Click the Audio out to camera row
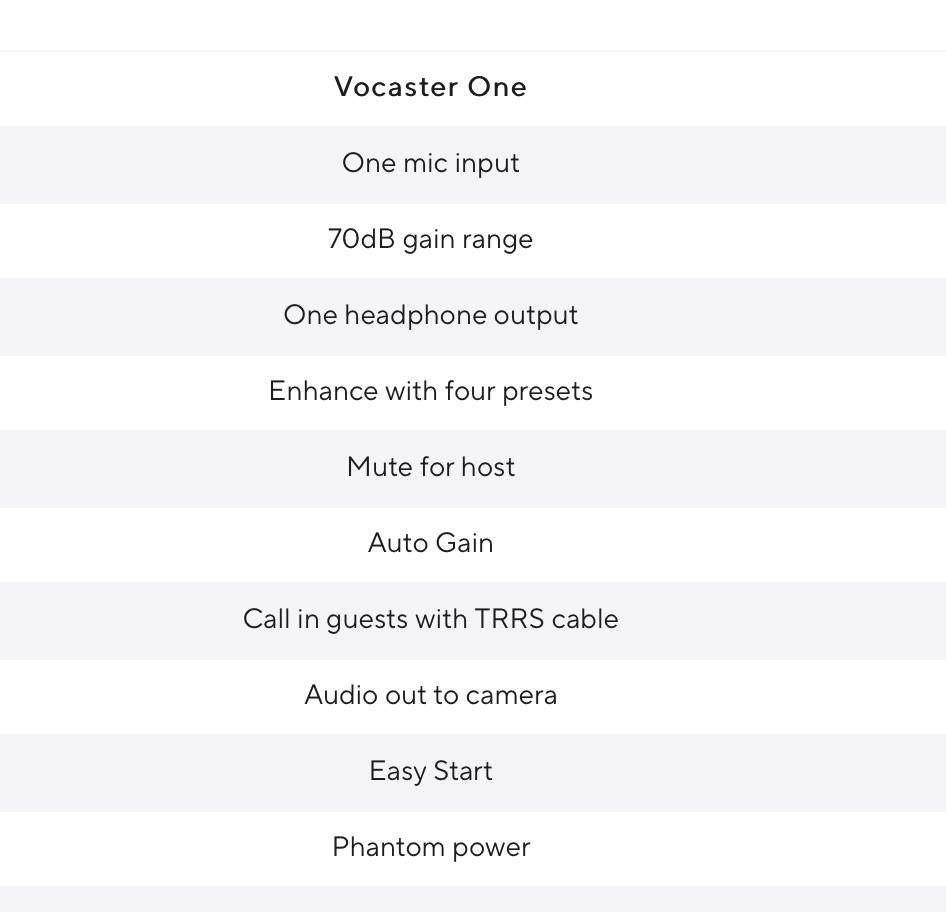This screenshot has height=912, width=946. (x=430, y=695)
